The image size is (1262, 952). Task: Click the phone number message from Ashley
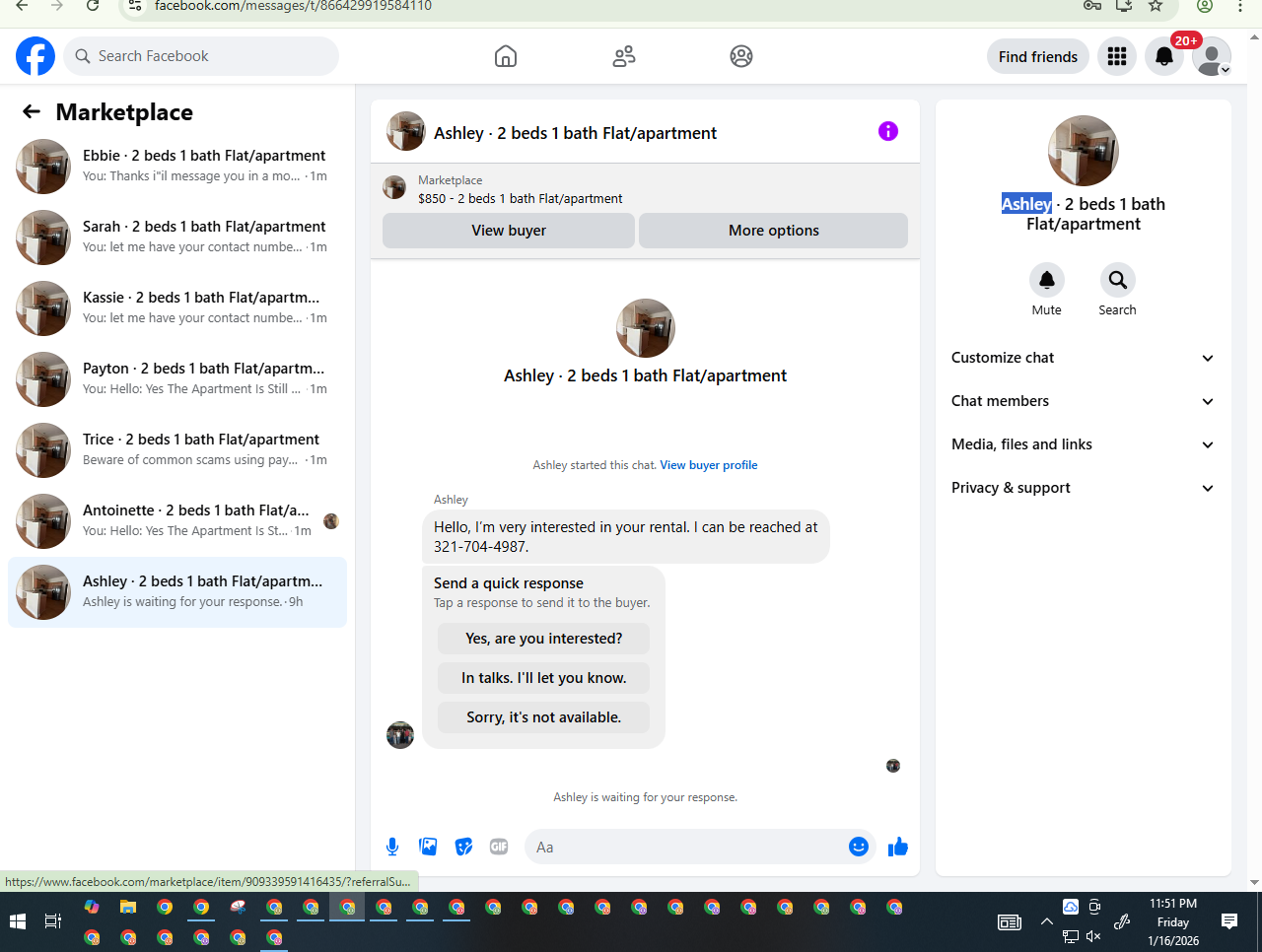(x=626, y=536)
